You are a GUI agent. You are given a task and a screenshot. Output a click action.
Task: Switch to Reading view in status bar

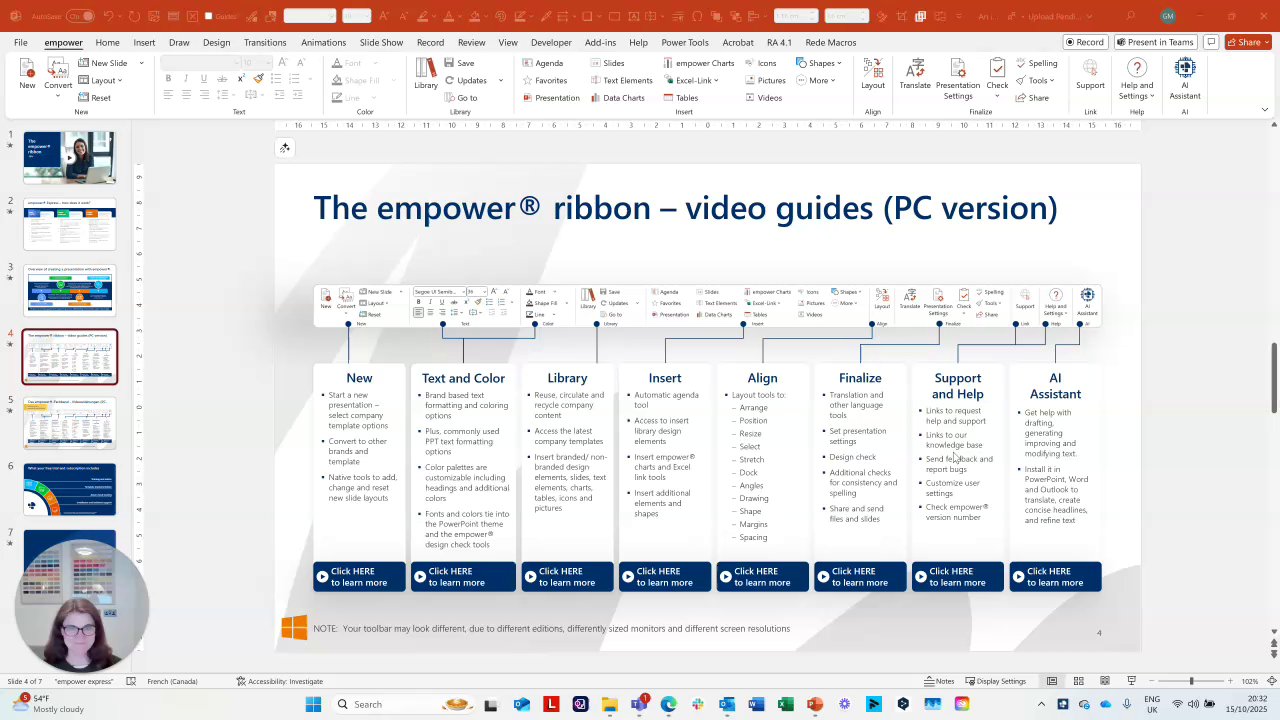[1105, 681]
